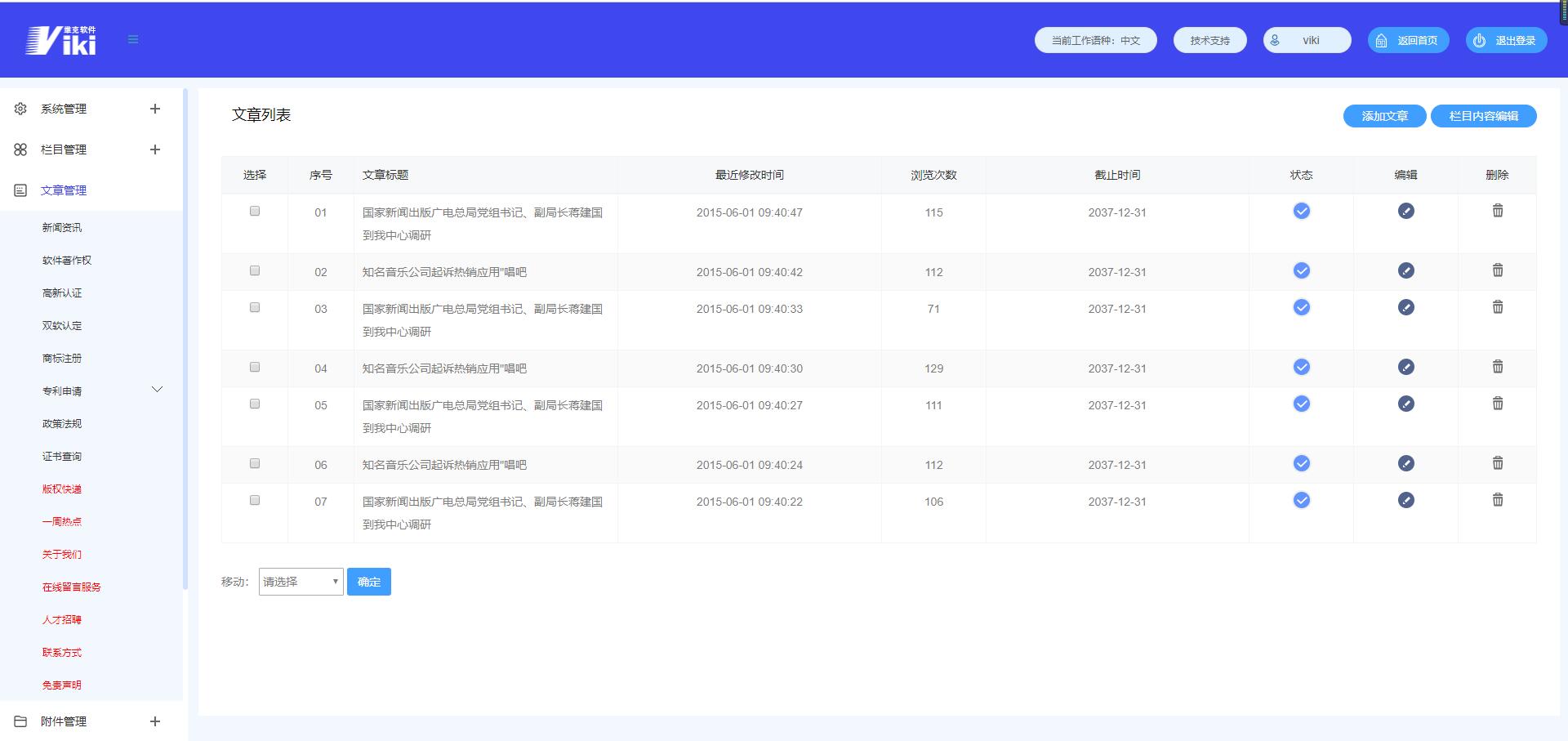Delete article 02 using its trash icon
This screenshot has height=741, width=1568.
point(1497,270)
